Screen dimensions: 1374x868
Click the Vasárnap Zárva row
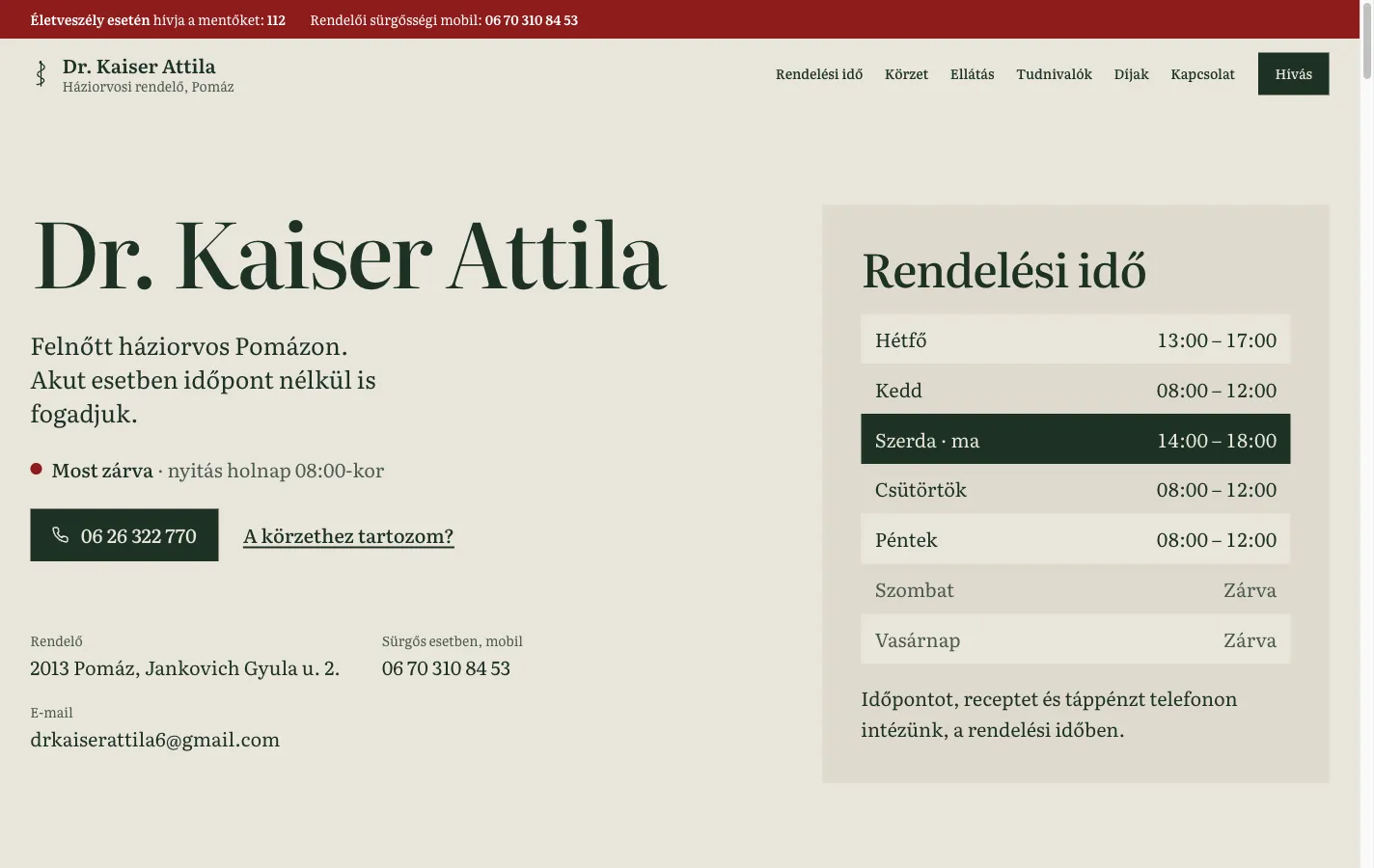[1075, 639]
